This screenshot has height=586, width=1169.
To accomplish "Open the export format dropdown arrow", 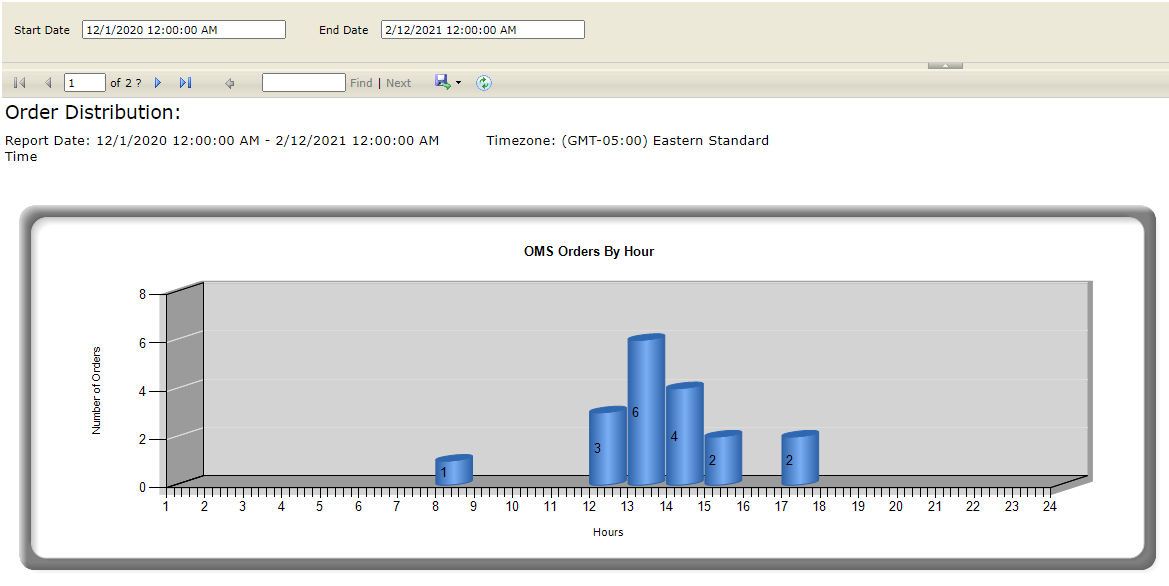I will (458, 83).
